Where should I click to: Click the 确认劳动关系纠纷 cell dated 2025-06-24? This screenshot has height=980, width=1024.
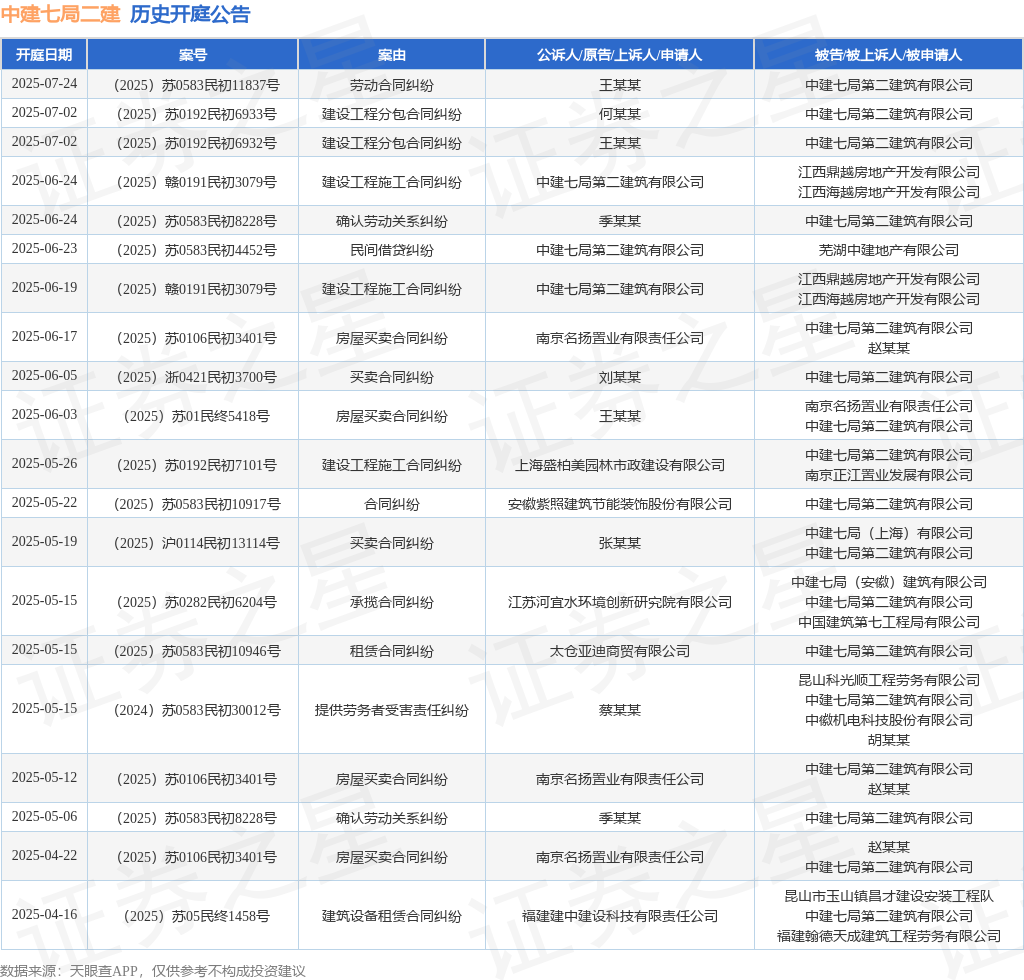(x=391, y=221)
